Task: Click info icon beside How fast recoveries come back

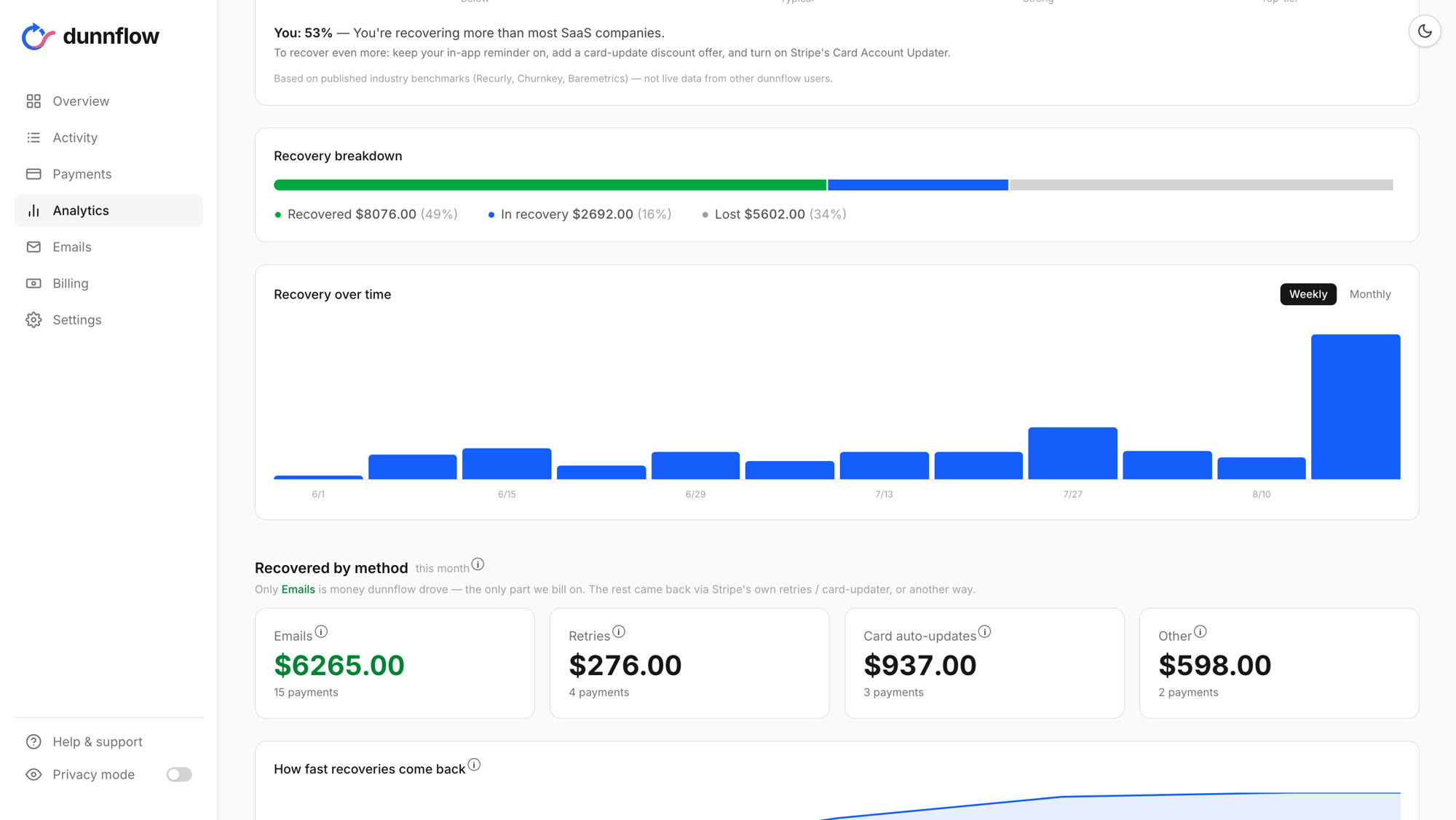Action: (474, 765)
